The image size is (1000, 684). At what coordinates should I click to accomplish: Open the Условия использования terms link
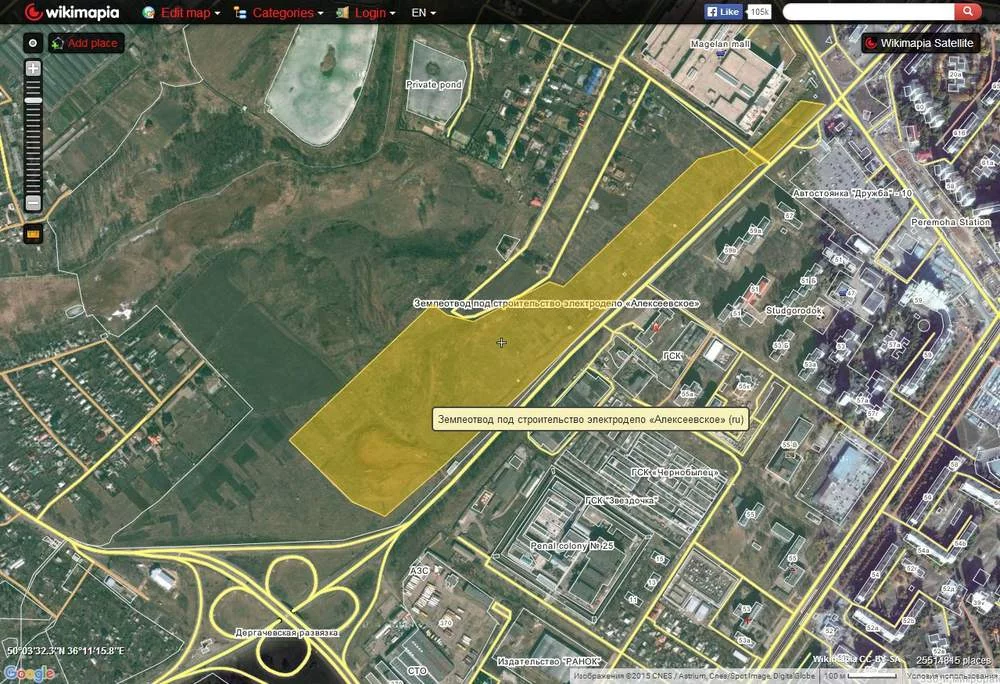pyautogui.click(x=953, y=676)
